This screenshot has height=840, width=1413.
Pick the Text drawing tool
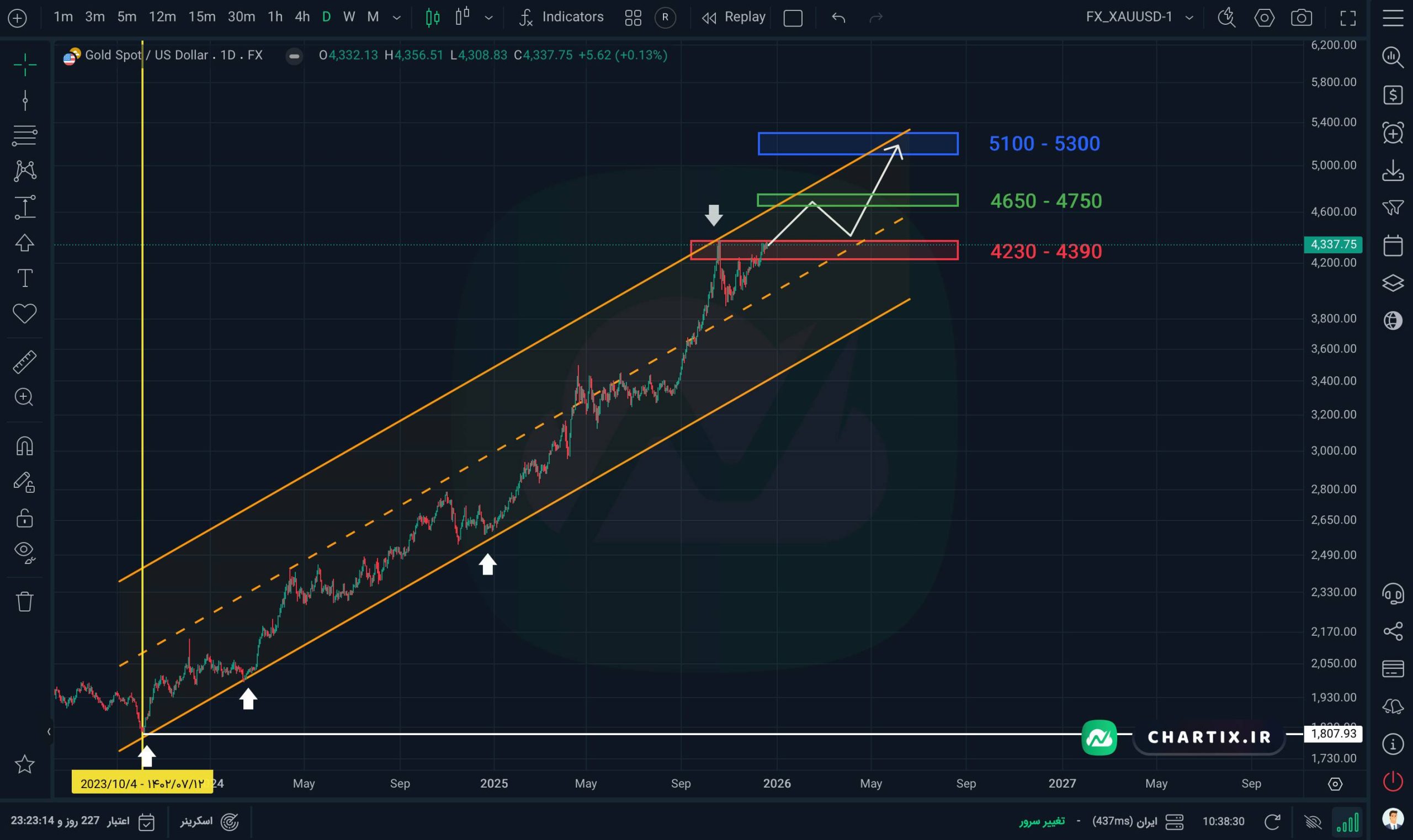pyautogui.click(x=25, y=278)
